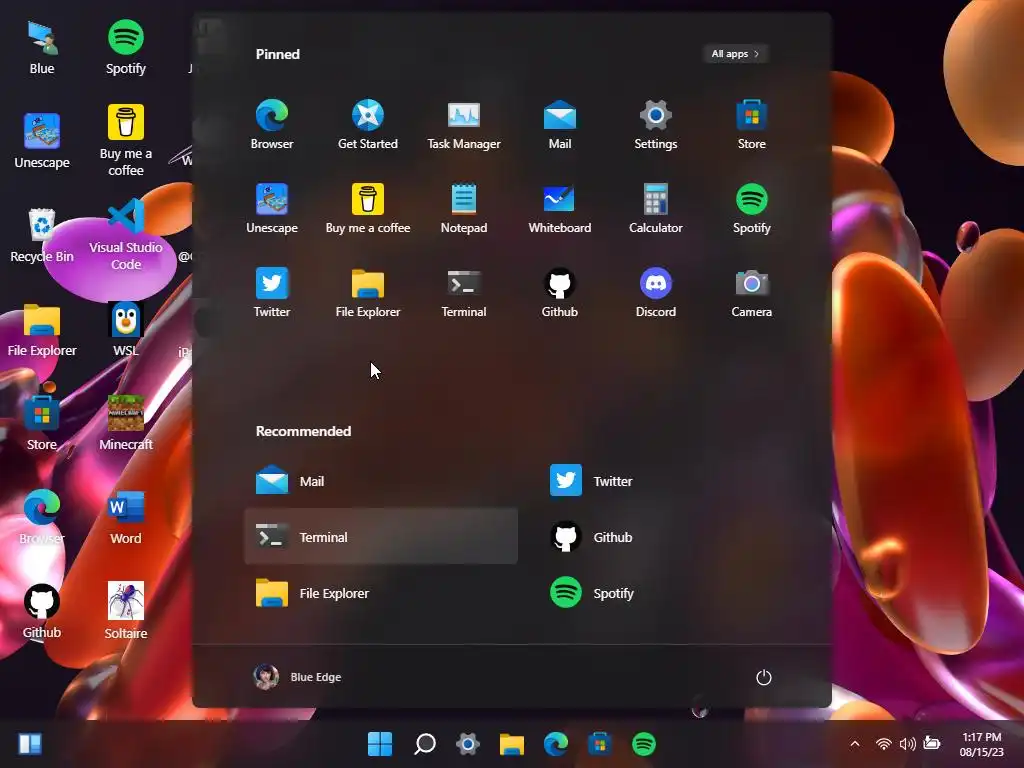Screen dimensions: 1024x768
Task: Launch pinned Terminal app
Action: [x=464, y=293]
